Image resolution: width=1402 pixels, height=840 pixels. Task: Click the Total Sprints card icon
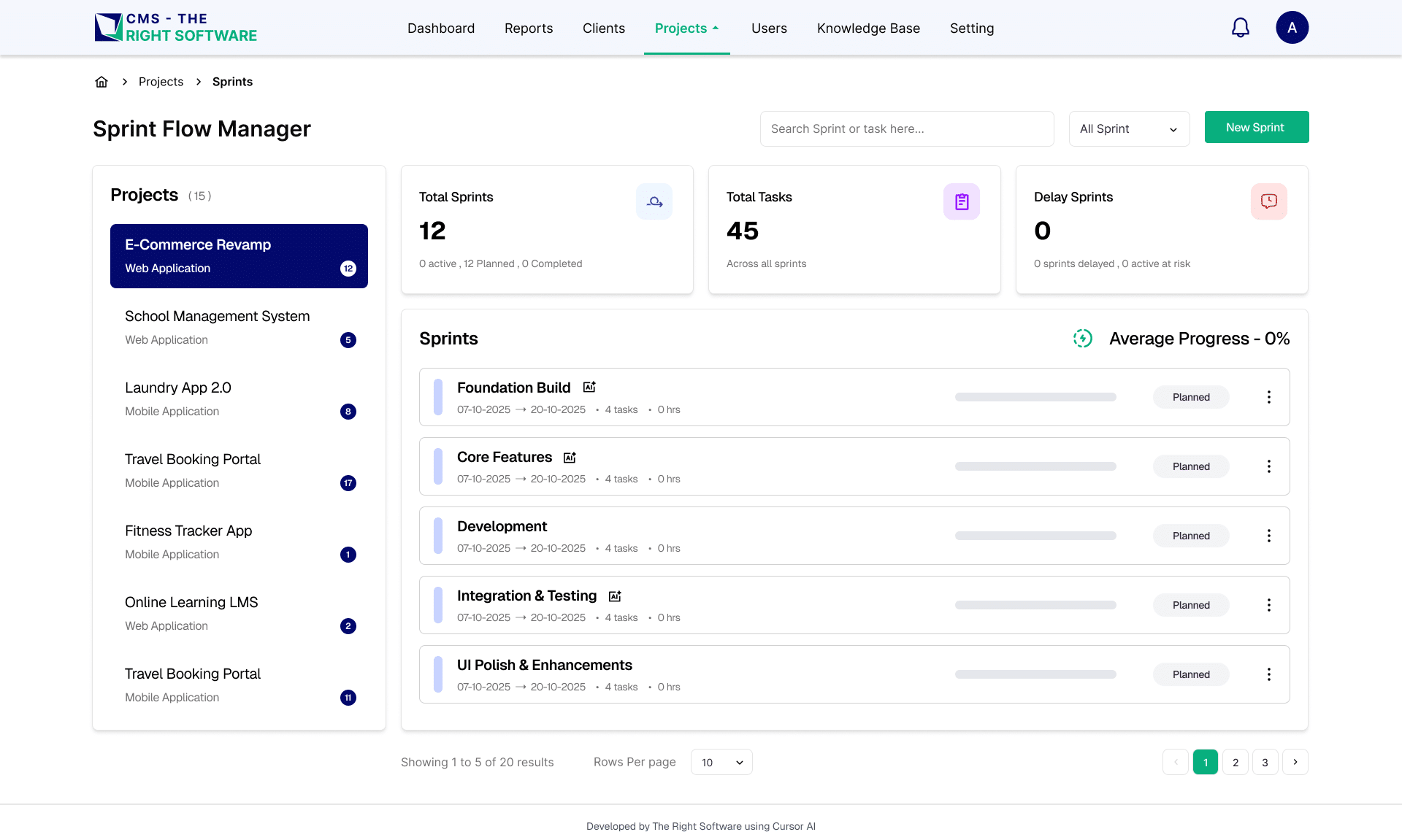tap(654, 201)
